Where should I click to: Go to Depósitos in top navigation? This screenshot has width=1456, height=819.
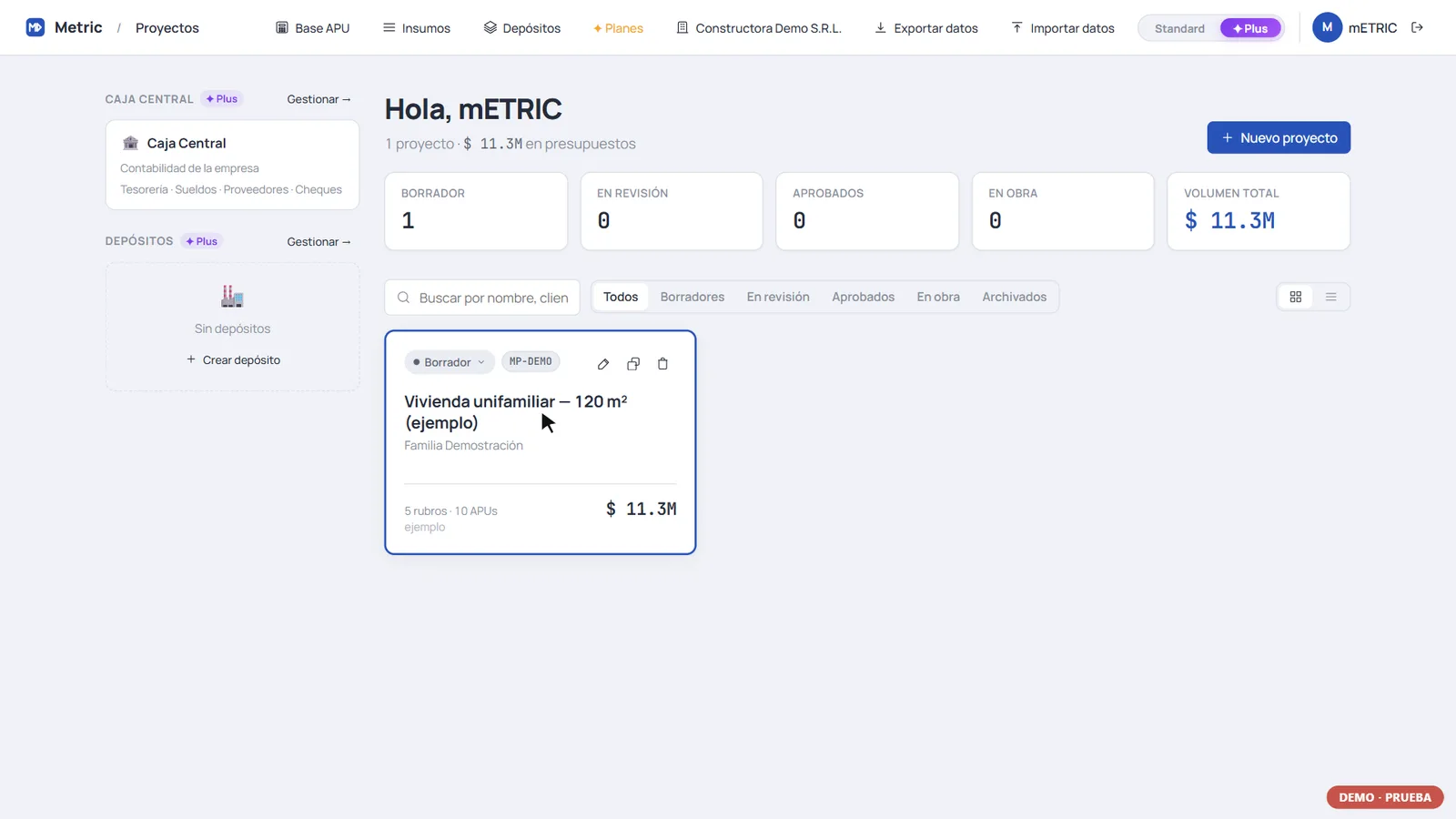(x=522, y=28)
